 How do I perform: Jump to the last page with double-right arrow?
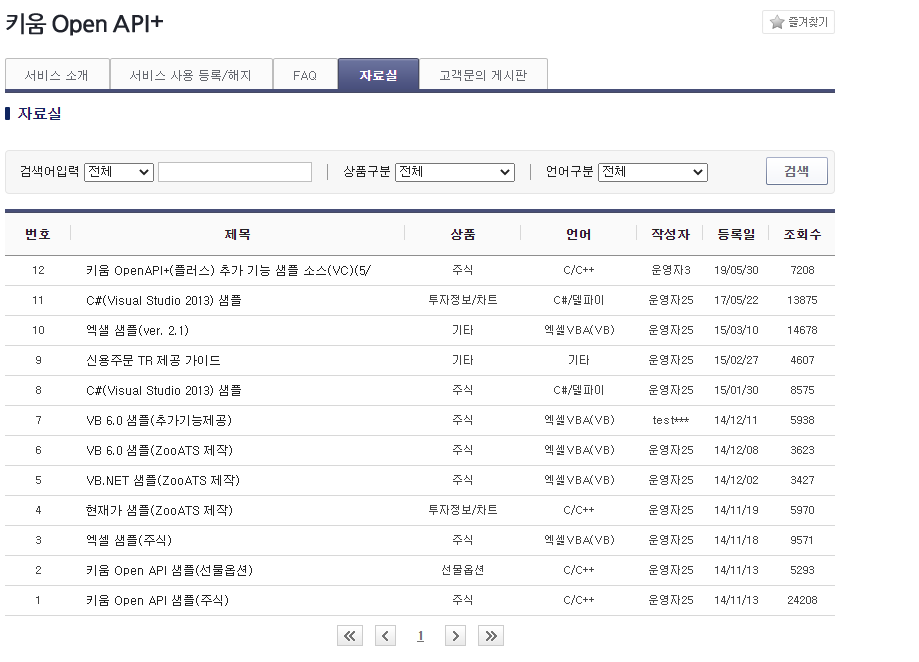(491, 636)
